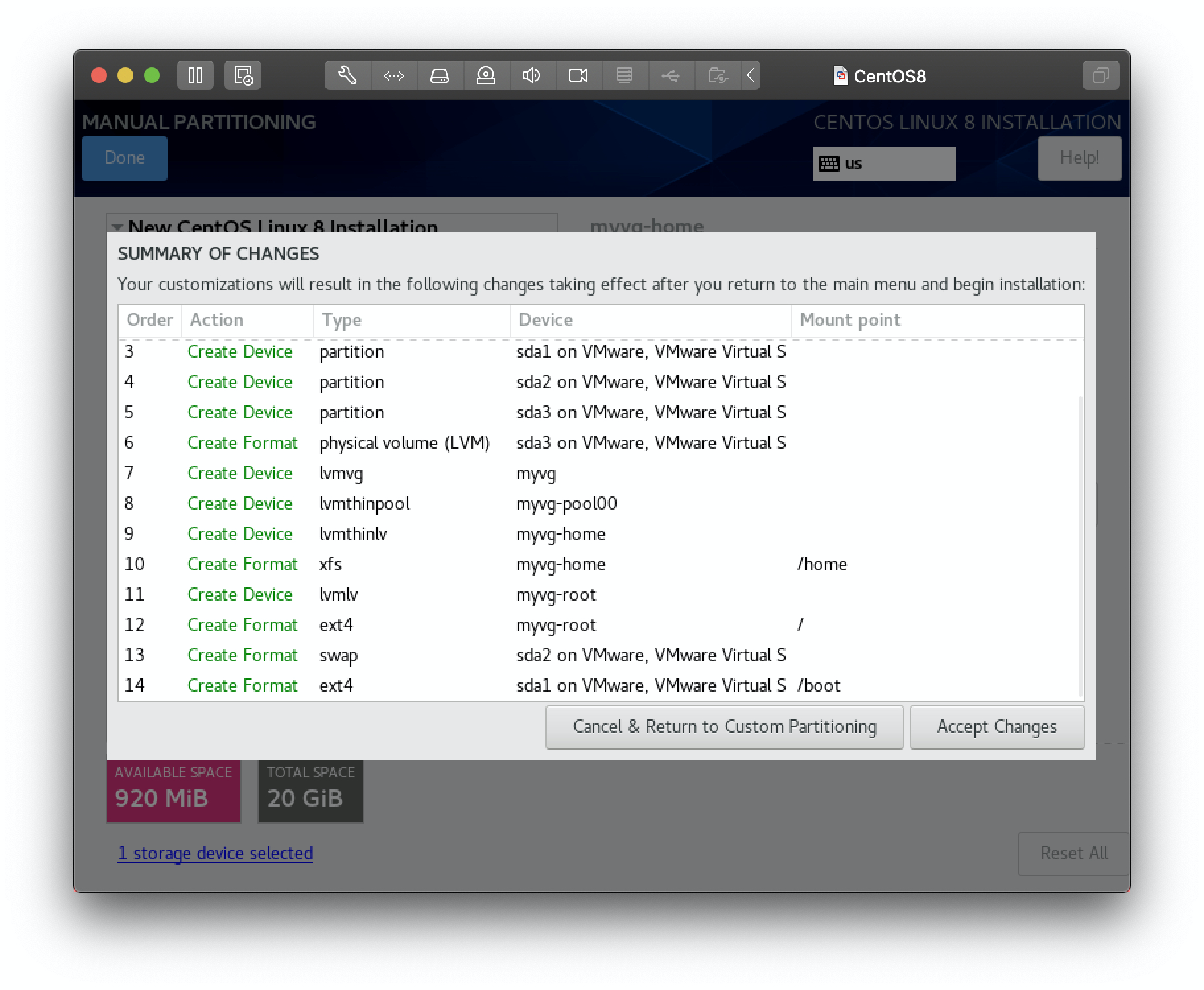
Task: Sort by the Mount point column header
Action: [937, 320]
